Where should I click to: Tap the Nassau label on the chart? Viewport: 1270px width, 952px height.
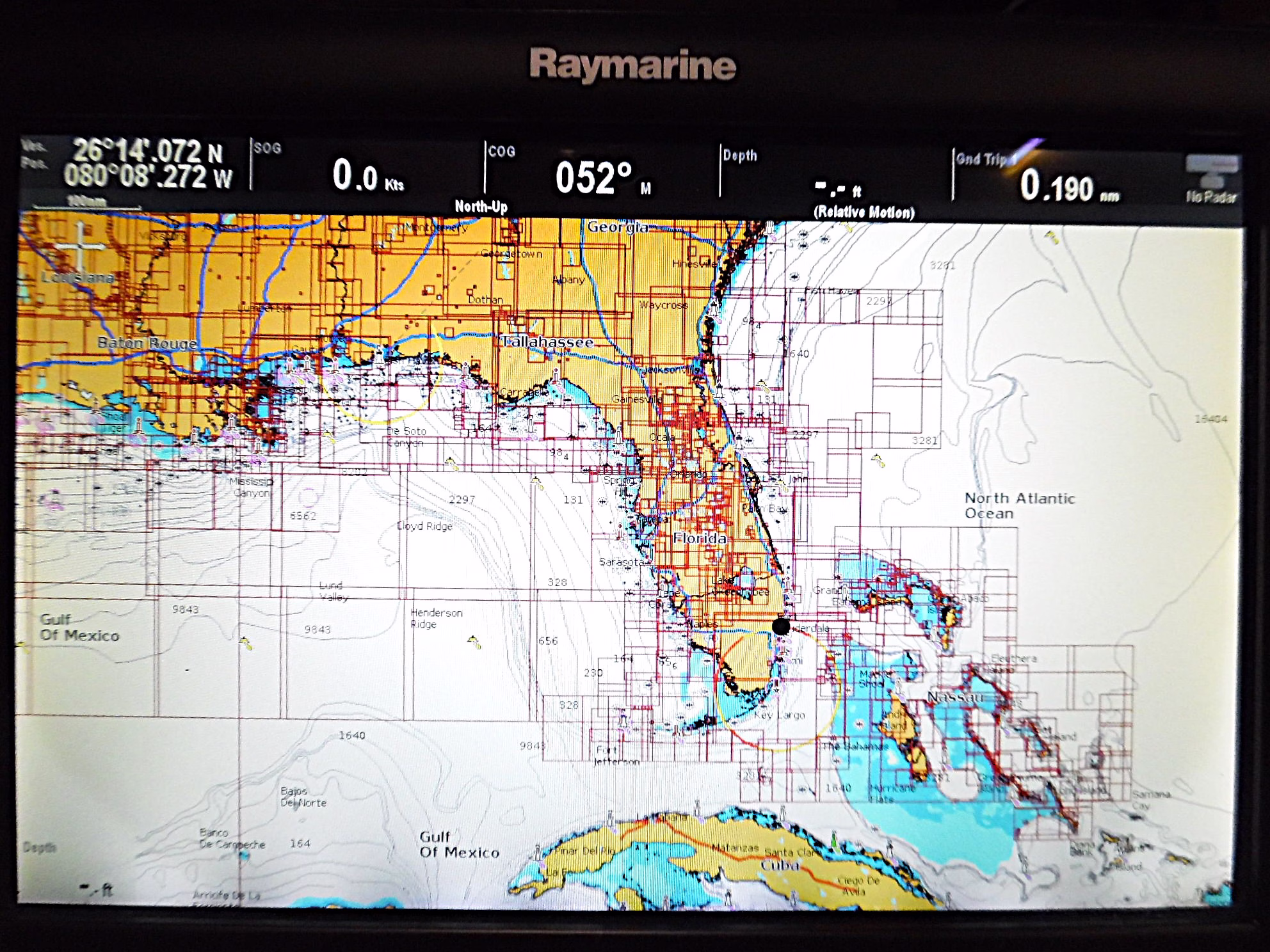(955, 697)
